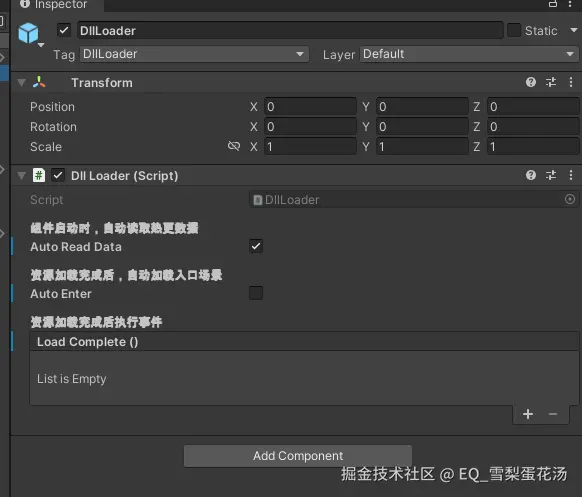582x497 pixels.
Task: Click Scale Y field
Action: 422,147
